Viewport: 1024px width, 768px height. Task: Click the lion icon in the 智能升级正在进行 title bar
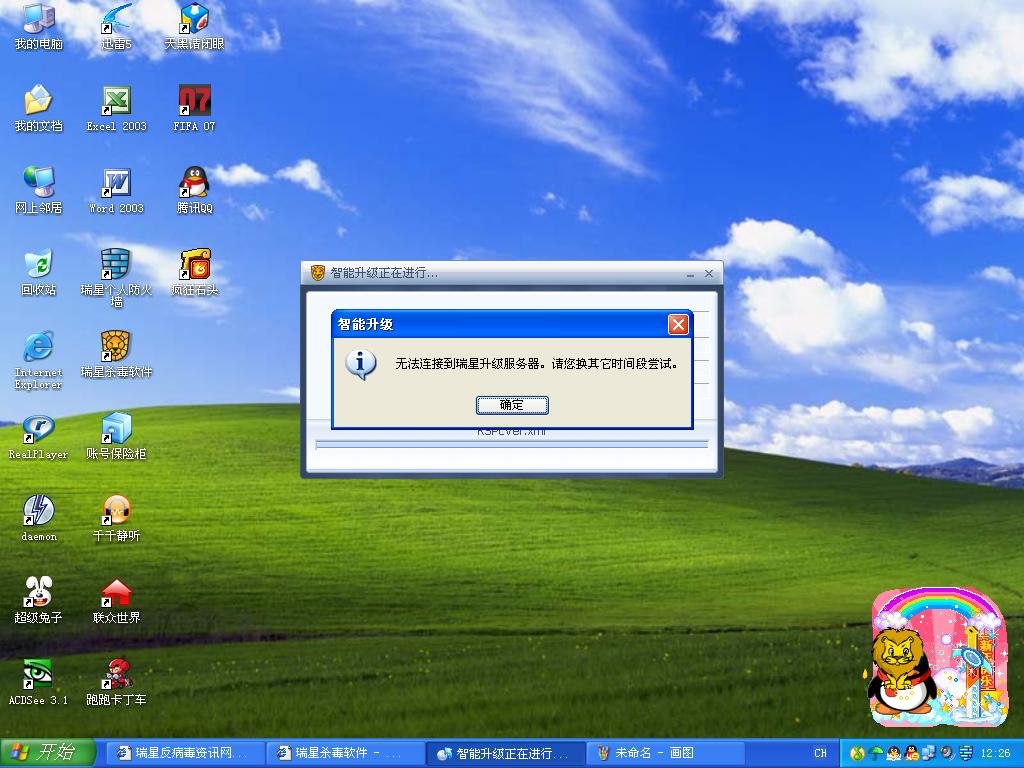pos(317,273)
